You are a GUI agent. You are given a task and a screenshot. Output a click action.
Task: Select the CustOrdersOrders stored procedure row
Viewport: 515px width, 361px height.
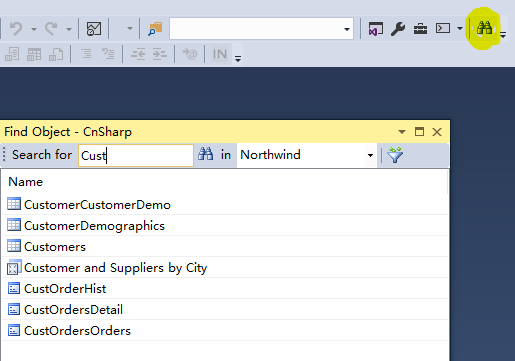(225, 330)
